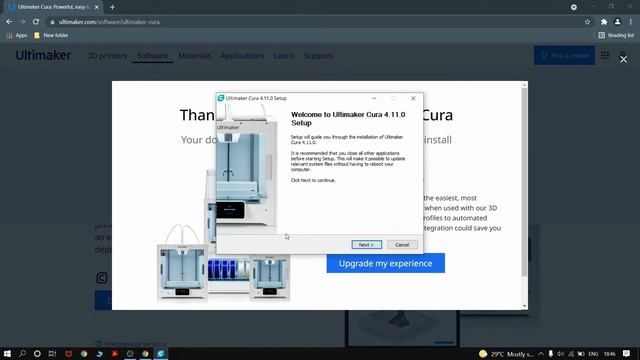Click the microphone tray icon
The width and height of the screenshot is (640, 360).
[x=551, y=354]
